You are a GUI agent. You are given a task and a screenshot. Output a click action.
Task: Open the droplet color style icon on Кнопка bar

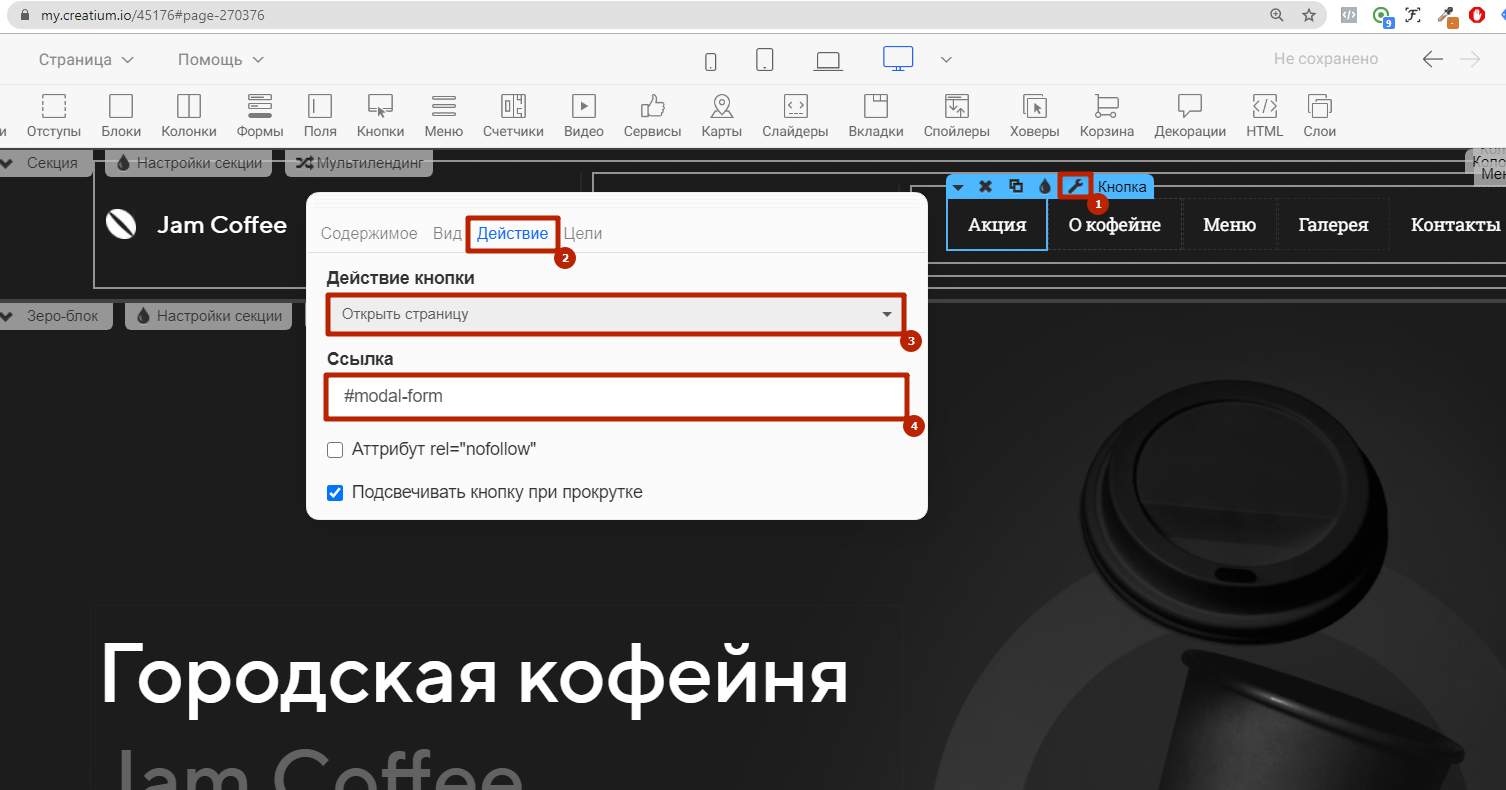tap(1045, 186)
